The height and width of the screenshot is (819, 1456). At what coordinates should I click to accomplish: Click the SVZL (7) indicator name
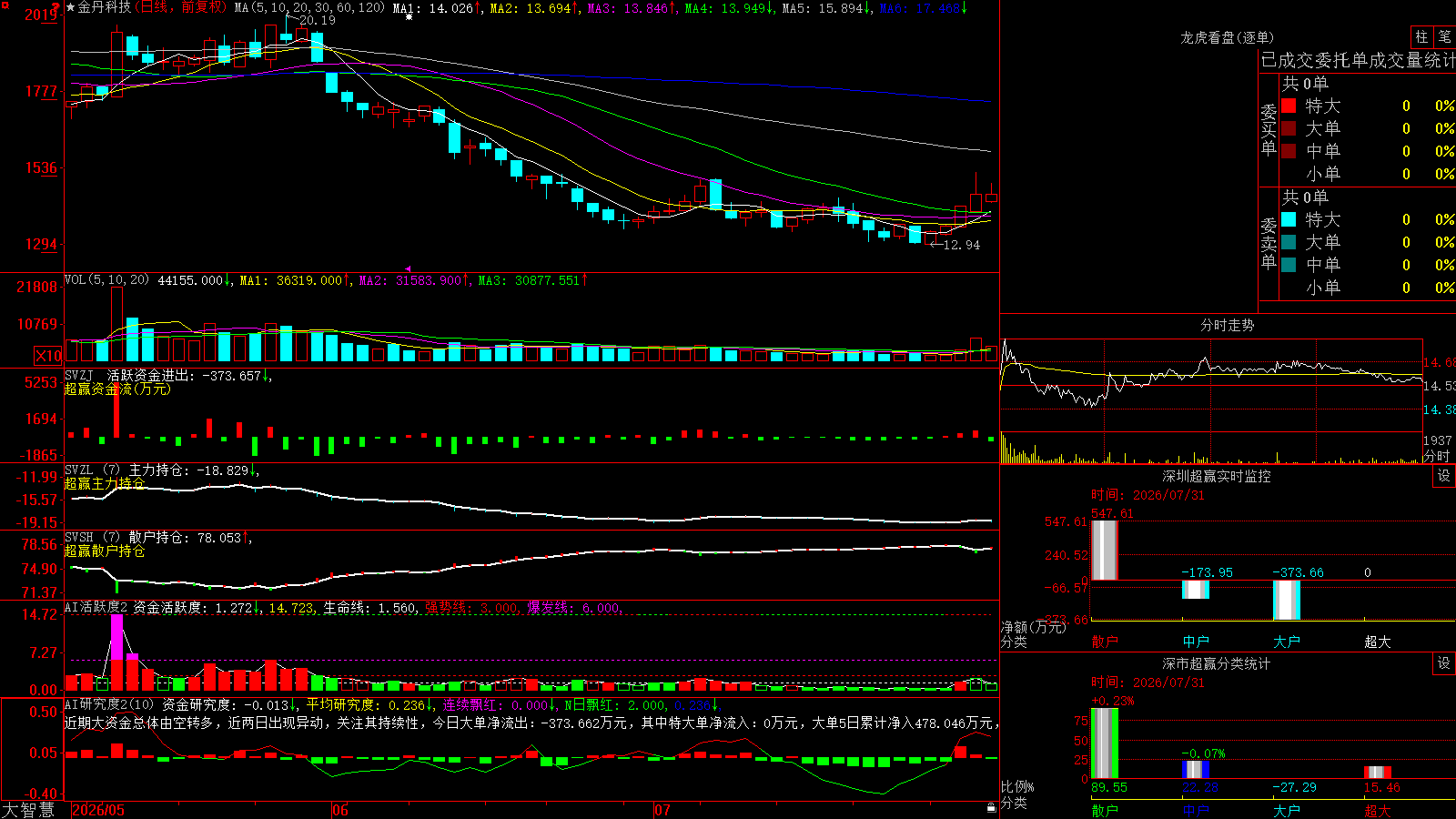pos(92,470)
